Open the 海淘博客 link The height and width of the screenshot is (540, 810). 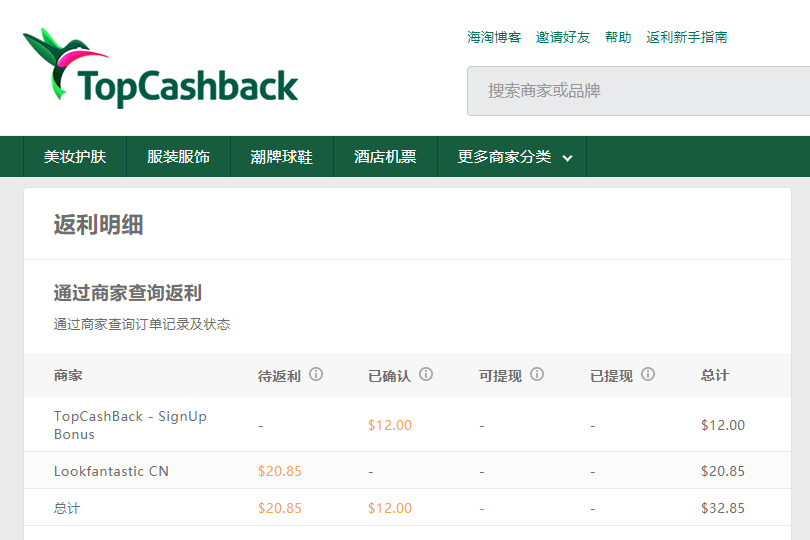(494, 37)
